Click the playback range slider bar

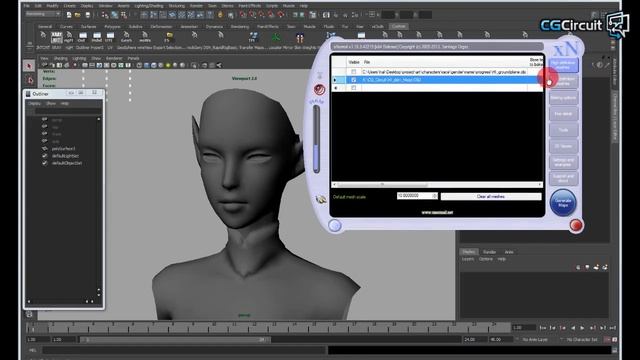(x=175, y=340)
